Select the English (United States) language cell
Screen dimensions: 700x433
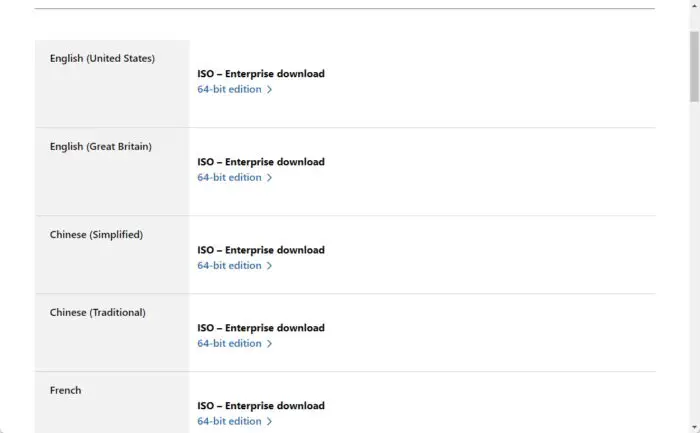click(x=112, y=83)
